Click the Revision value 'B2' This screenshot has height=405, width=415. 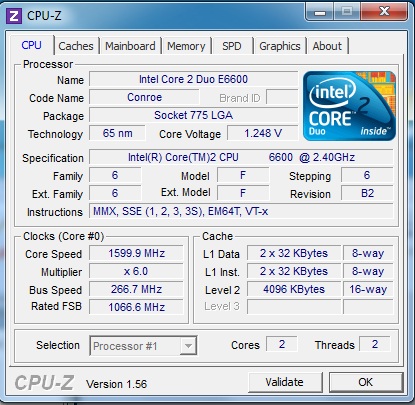pos(367,193)
